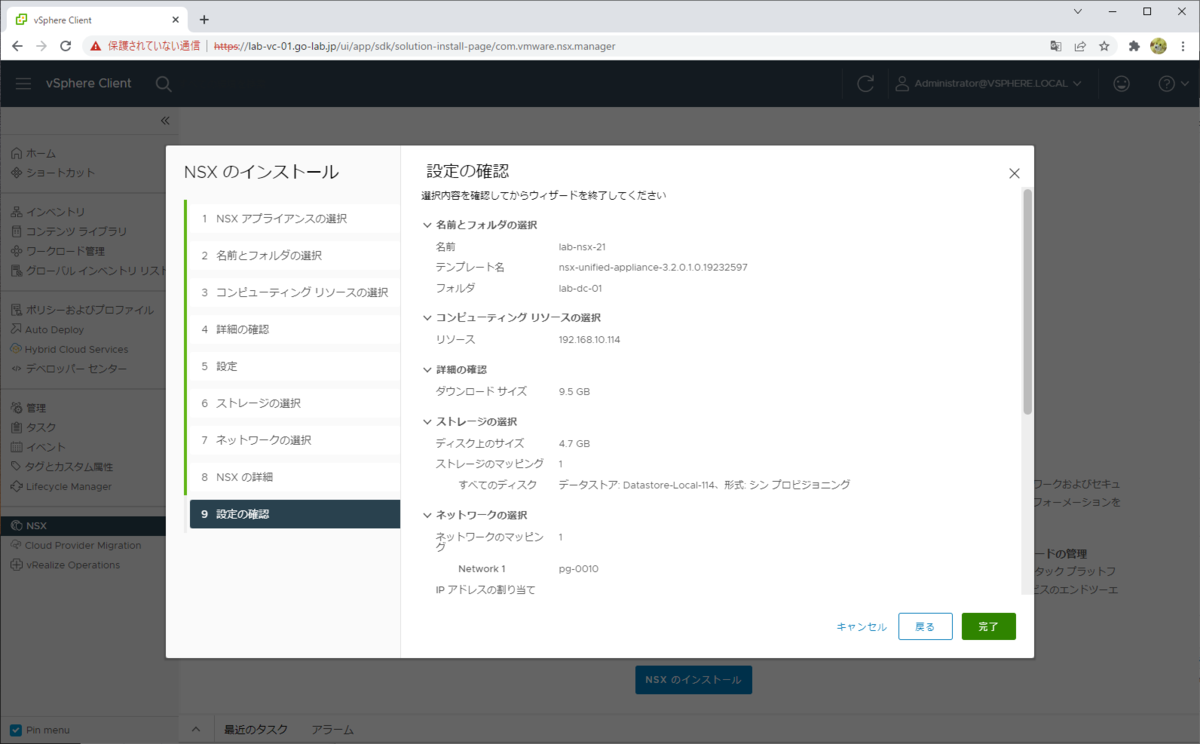Collapse the ネットワークの選択 section
The width and height of the screenshot is (1200, 744).
[x=427, y=515]
